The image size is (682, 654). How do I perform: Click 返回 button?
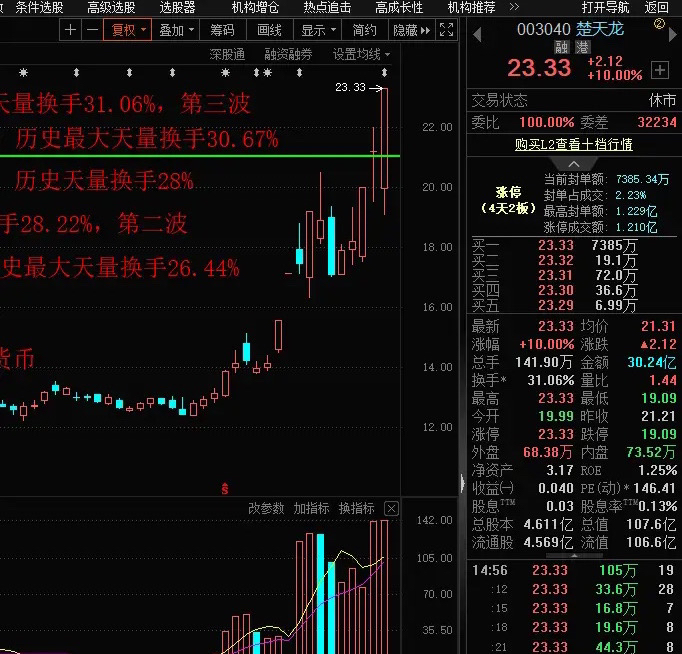pos(657,7)
